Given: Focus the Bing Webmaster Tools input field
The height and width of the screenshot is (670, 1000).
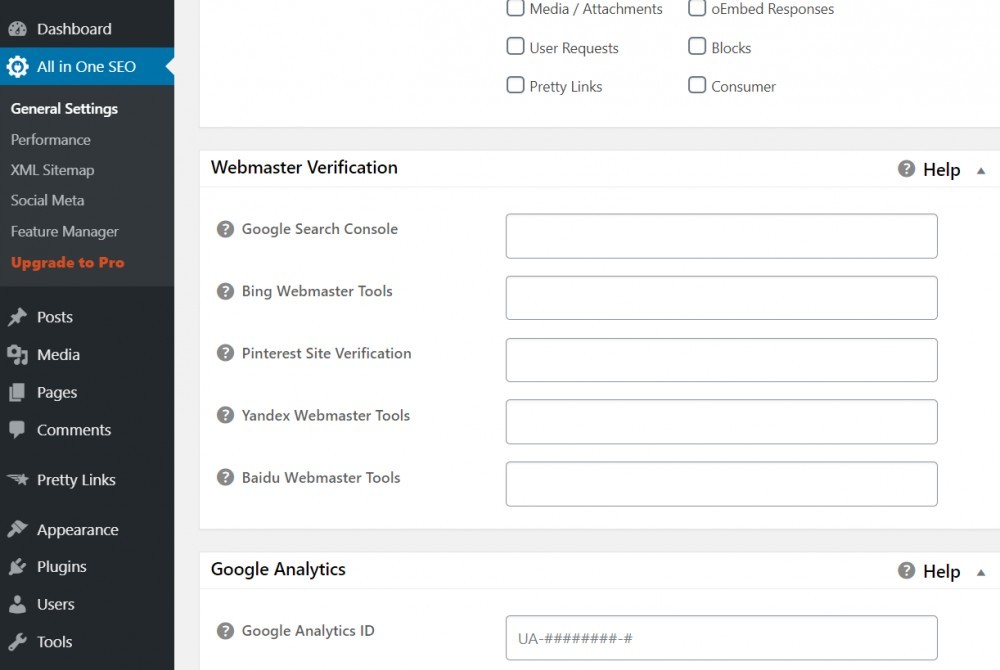Looking at the screenshot, I should (x=721, y=298).
